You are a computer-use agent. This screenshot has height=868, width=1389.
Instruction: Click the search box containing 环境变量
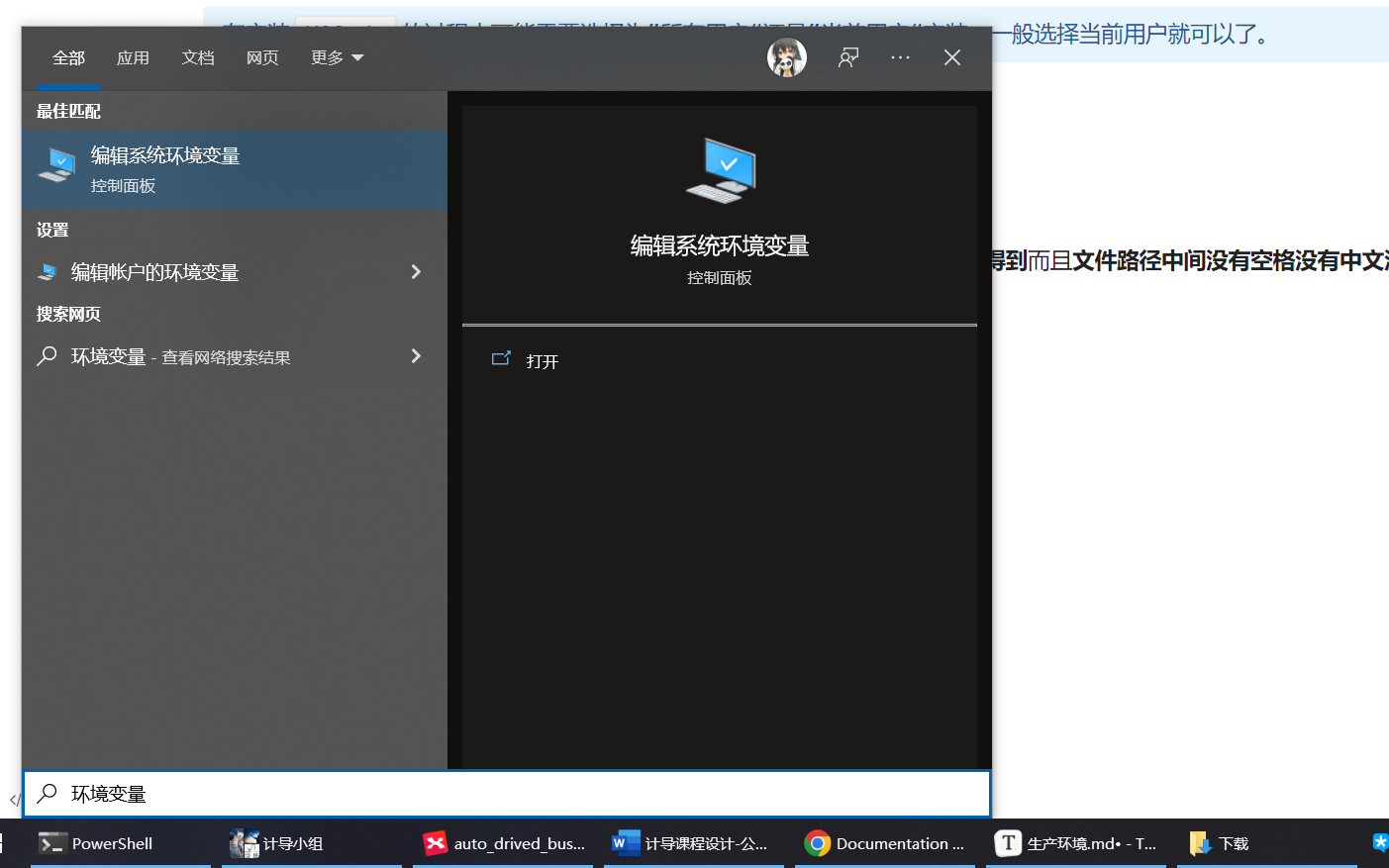pos(505,794)
